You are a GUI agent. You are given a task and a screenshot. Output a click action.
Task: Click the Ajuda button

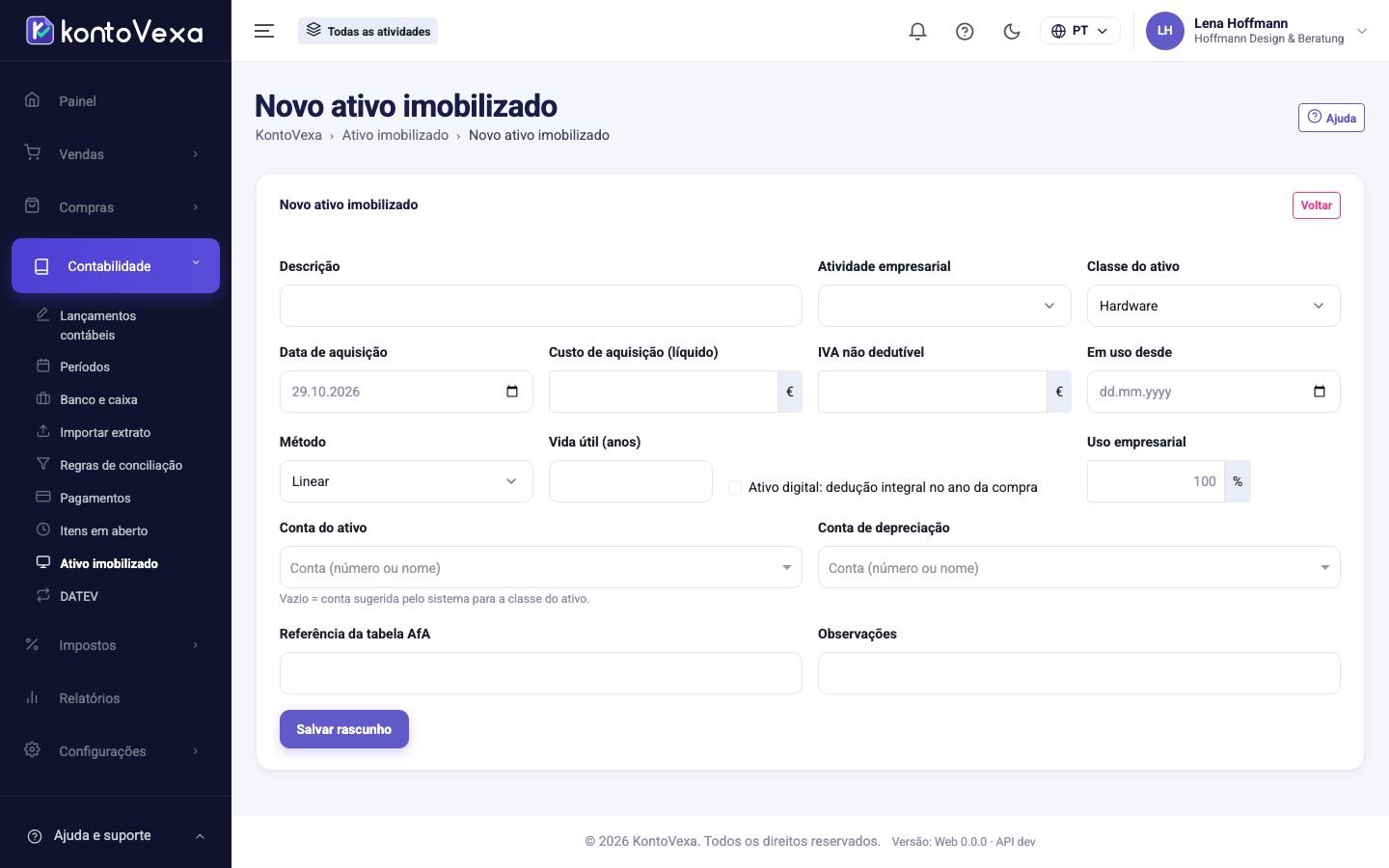(x=1331, y=118)
